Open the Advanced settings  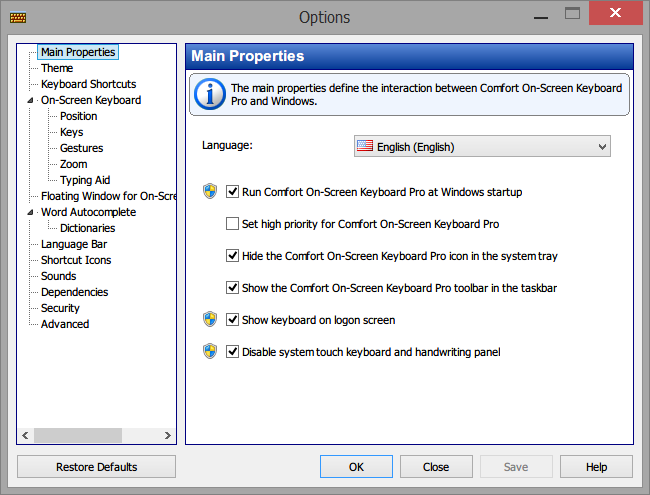pos(65,324)
